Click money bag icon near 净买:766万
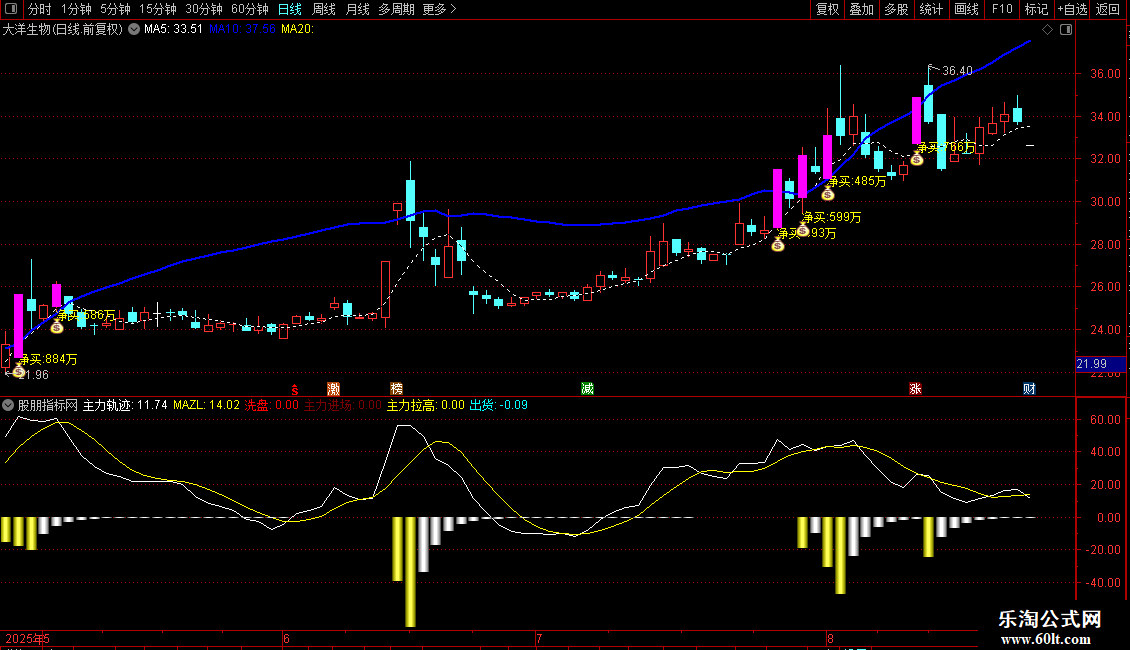This screenshot has height=650, width=1130. (917, 159)
